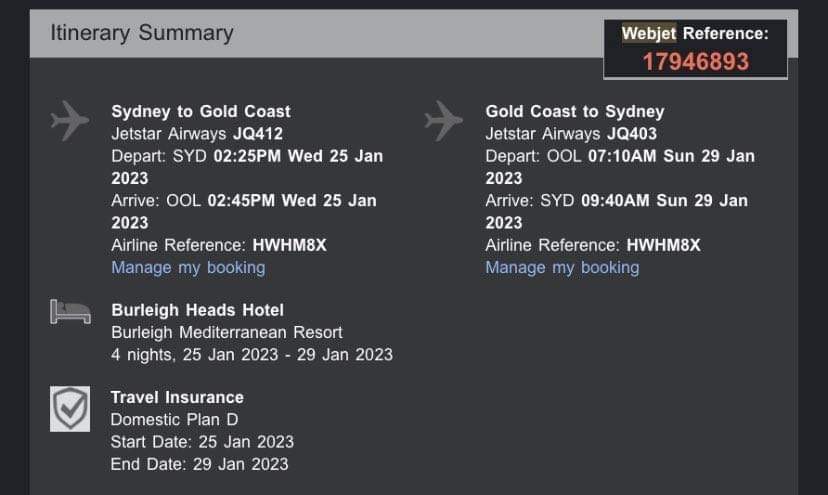This screenshot has height=495, width=828.
Task: Select the Burleigh Heads Hotel title
Action: (197, 310)
